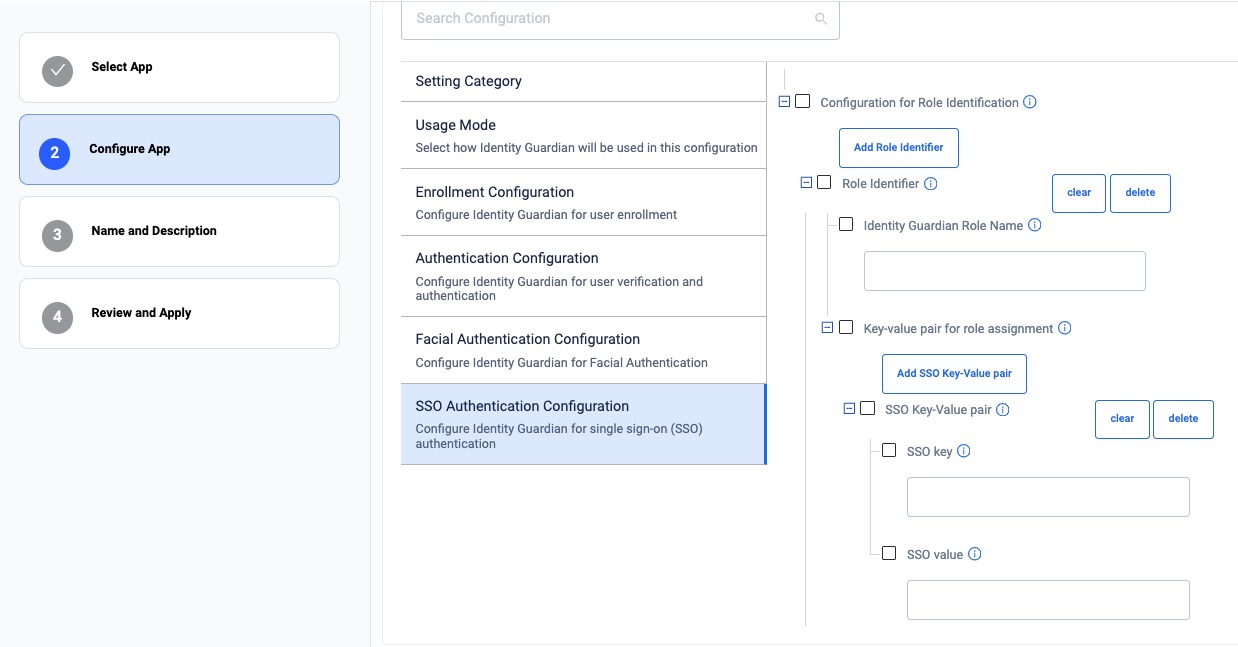Select the Usage Mode setting category
This screenshot has height=647, width=1238.
583,135
